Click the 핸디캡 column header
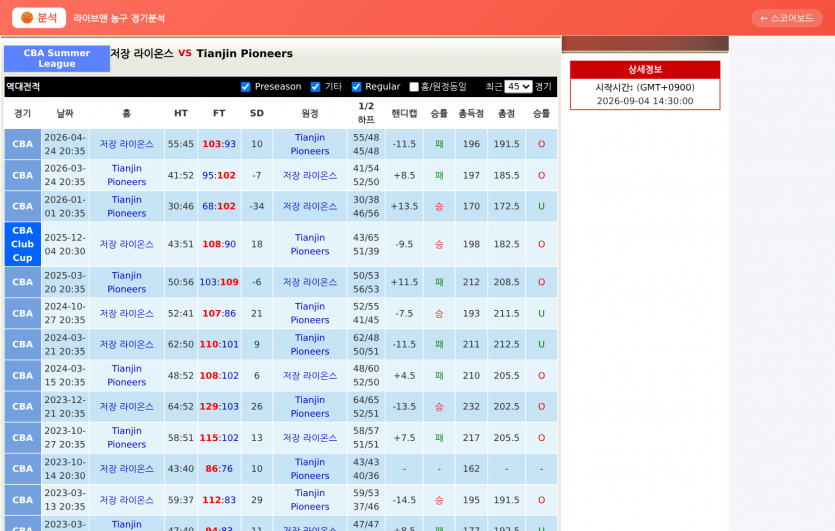Viewport: 835px width, 531px height. 404,113
